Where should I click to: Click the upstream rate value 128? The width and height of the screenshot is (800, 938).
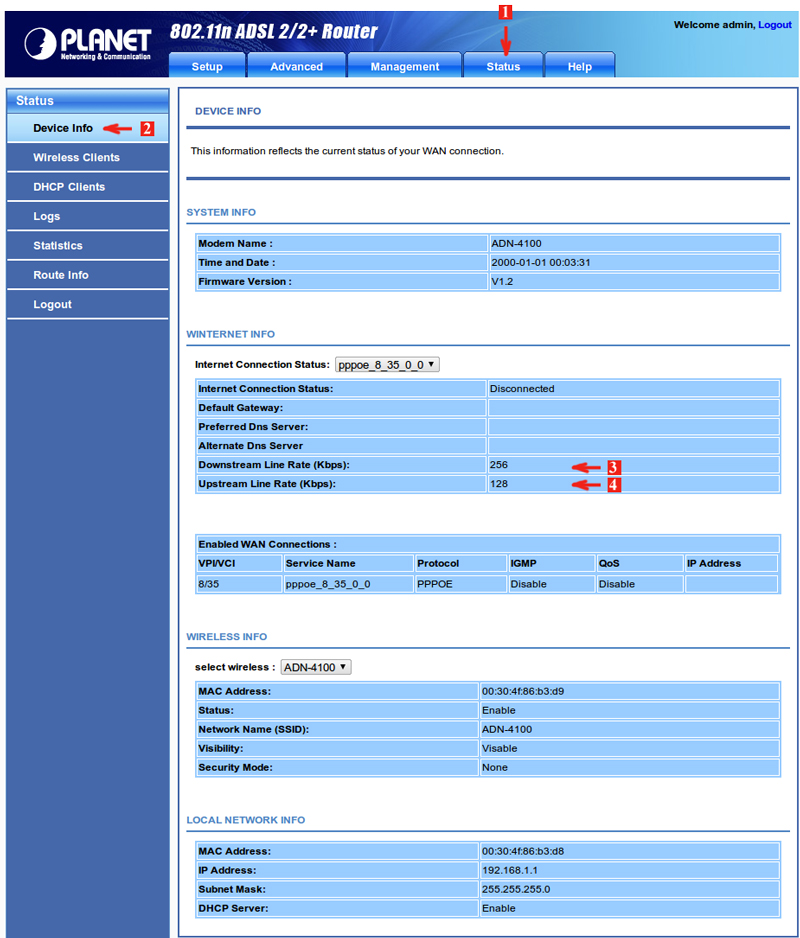click(x=498, y=484)
